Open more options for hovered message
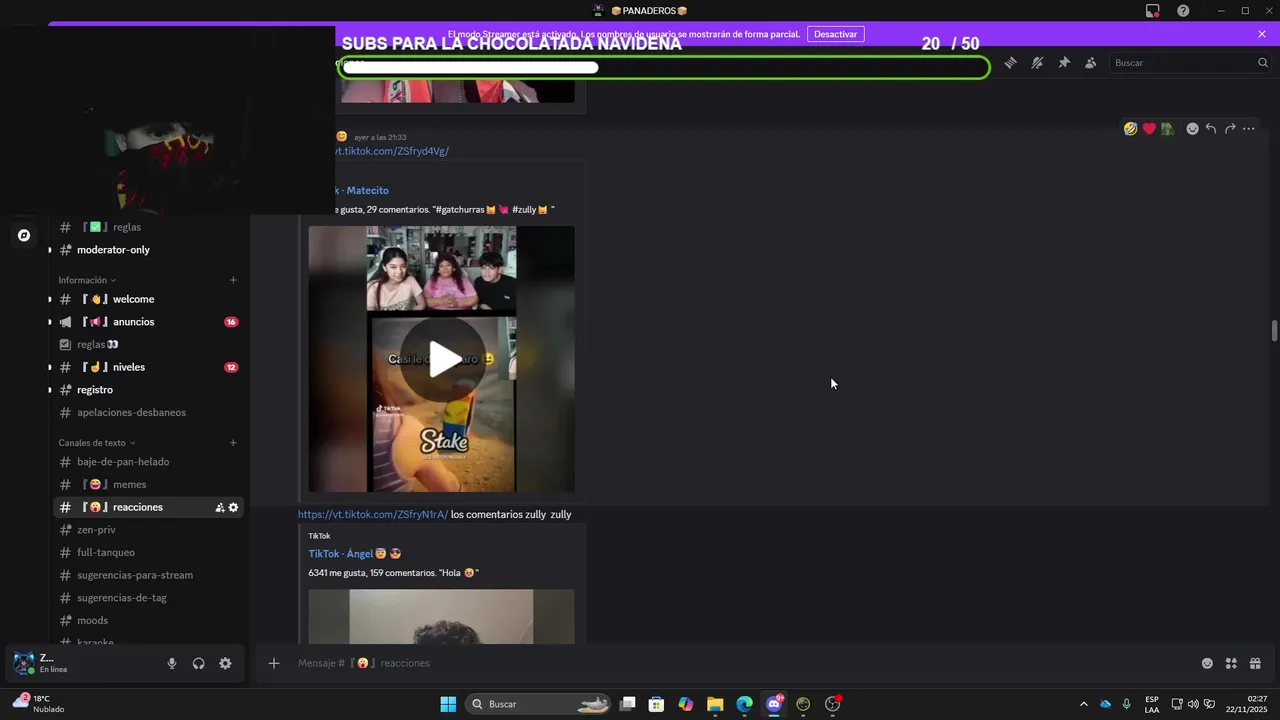Screen dimensions: 1280x720 point(1249,128)
